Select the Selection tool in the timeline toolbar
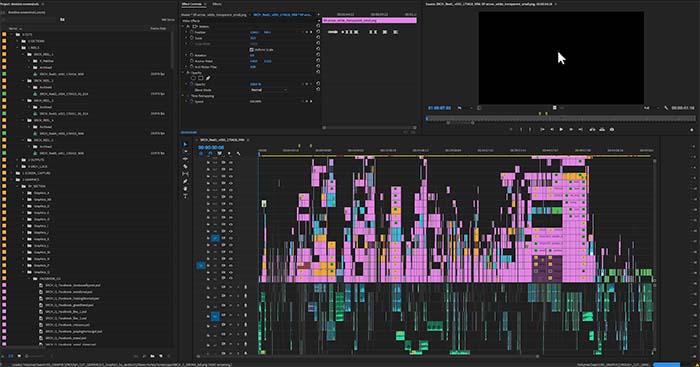The width and height of the screenshot is (700, 367). 185,144
